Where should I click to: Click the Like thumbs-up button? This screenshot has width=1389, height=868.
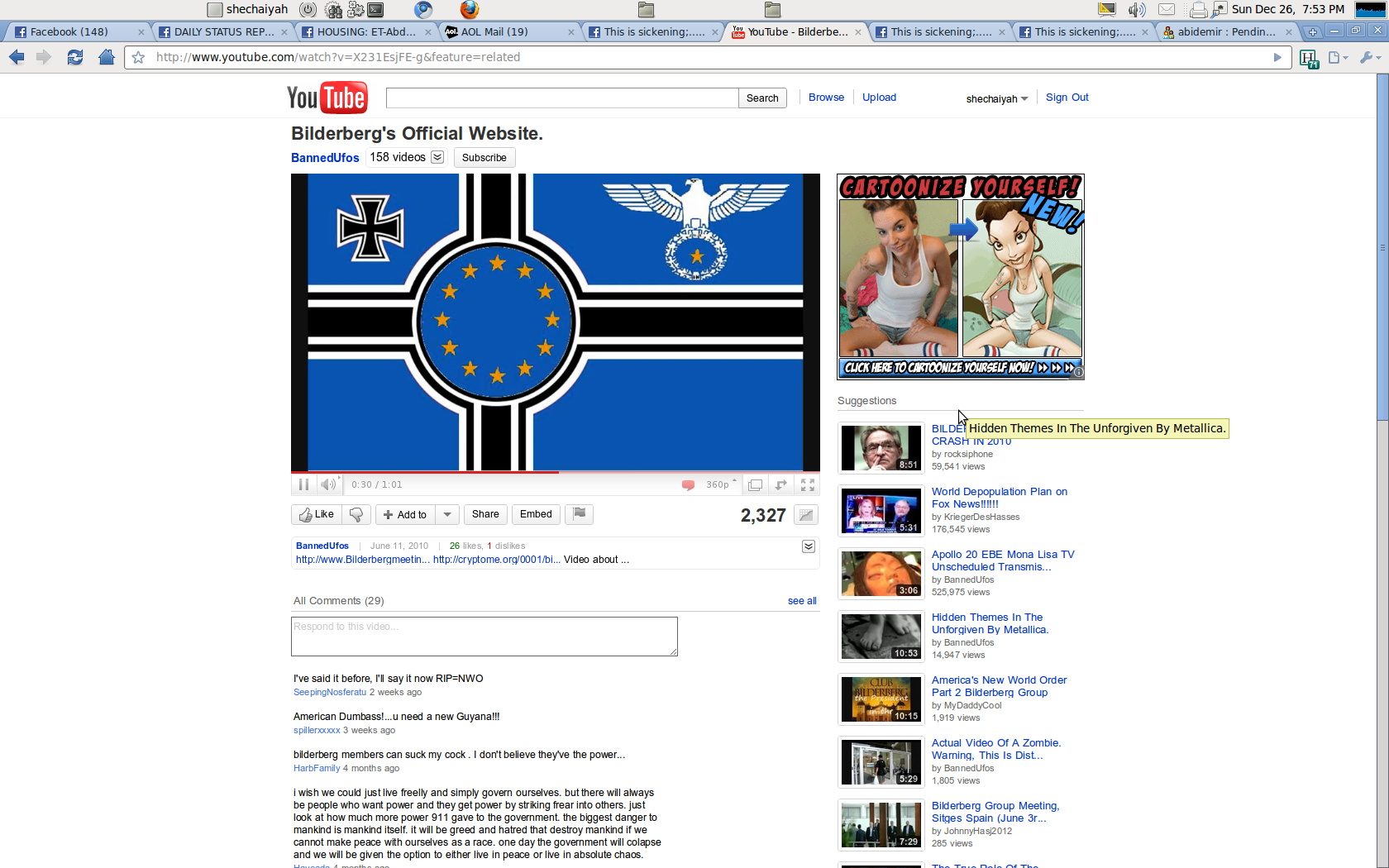pos(317,514)
